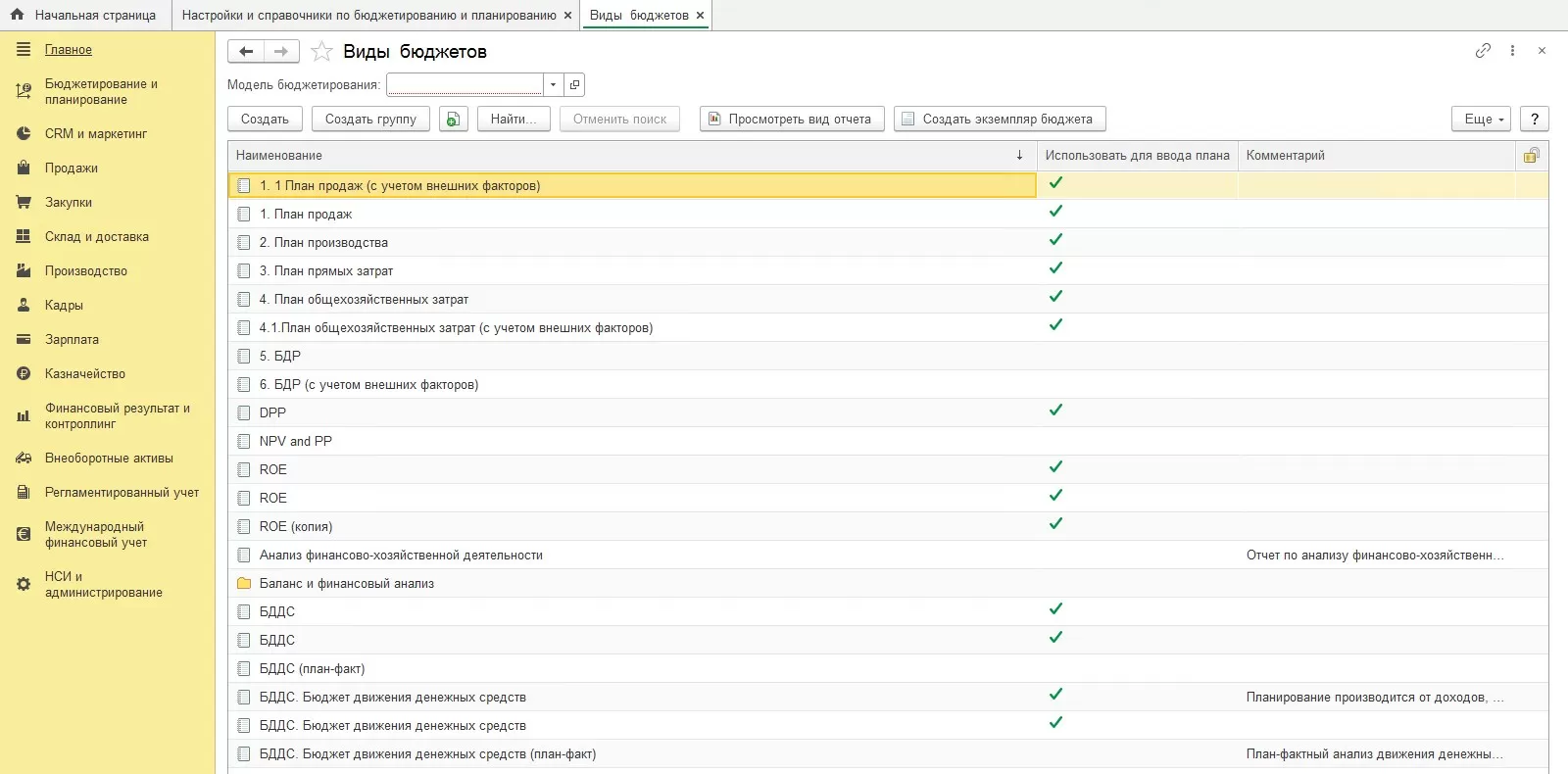Open the three-dot options menu
1568x774 pixels.
(x=1512, y=51)
